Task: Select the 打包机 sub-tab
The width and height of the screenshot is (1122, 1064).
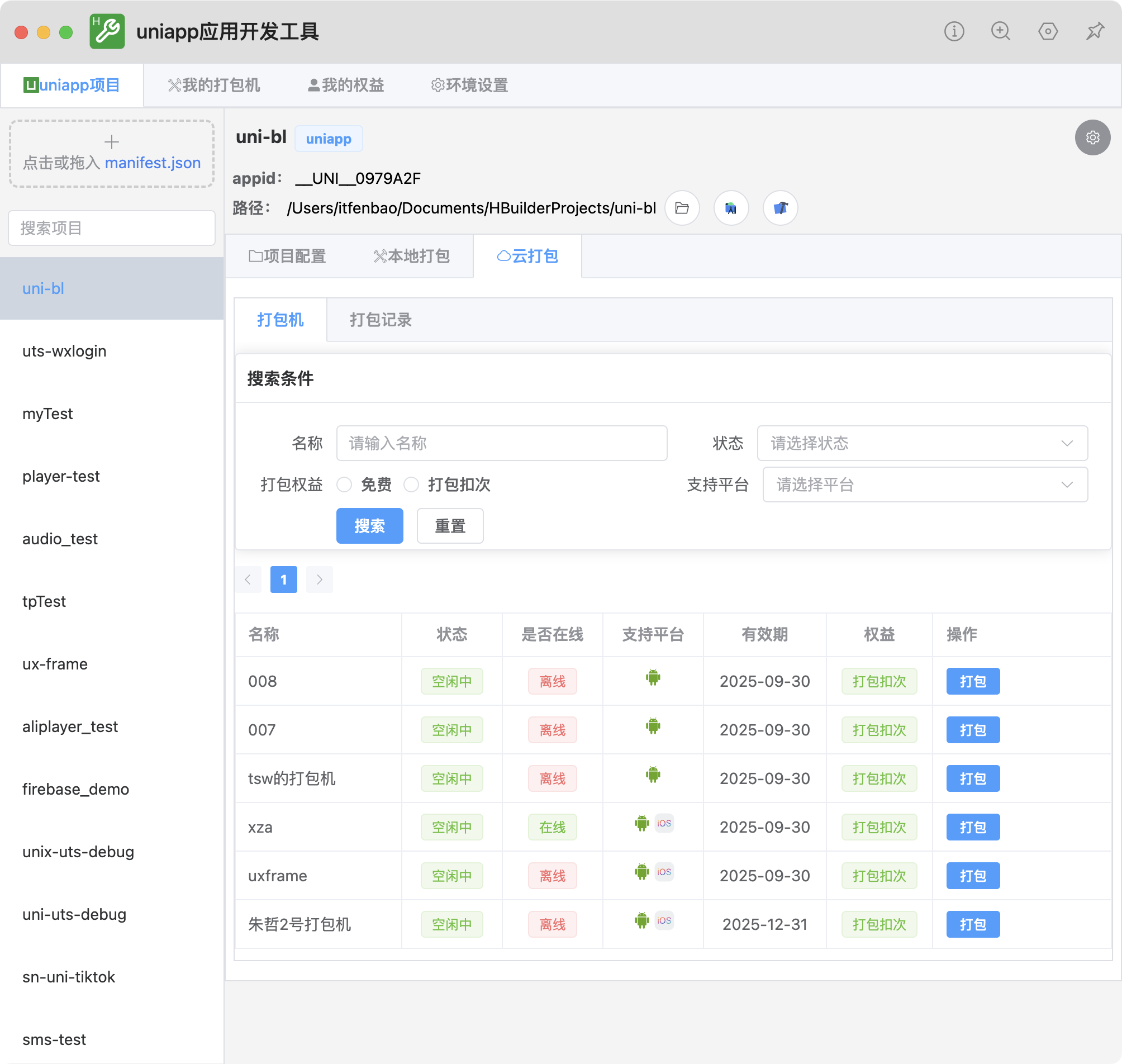Action: tap(280, 320)
